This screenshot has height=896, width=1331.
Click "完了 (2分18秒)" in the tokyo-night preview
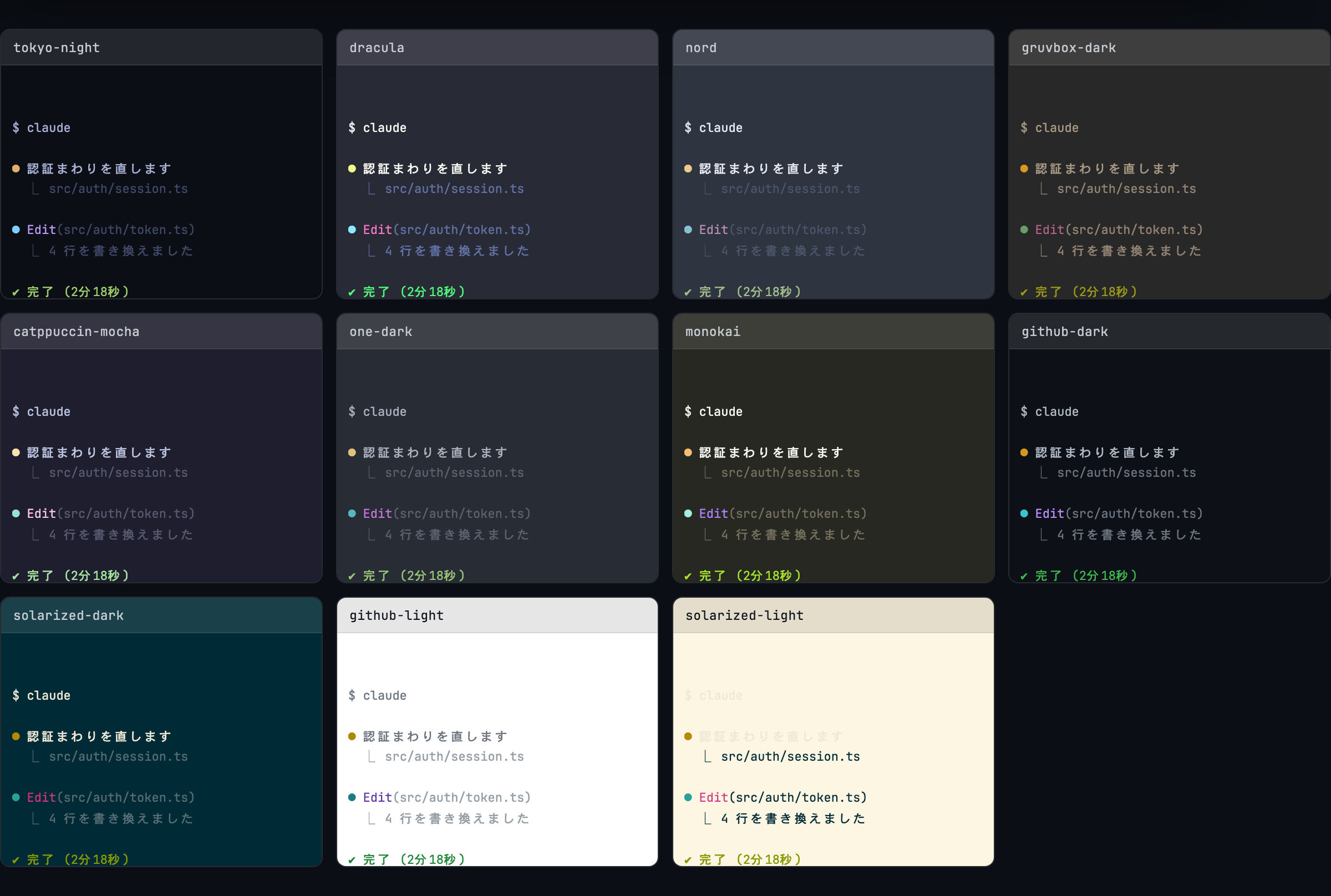pyautogui.click(x=79, y=292)
